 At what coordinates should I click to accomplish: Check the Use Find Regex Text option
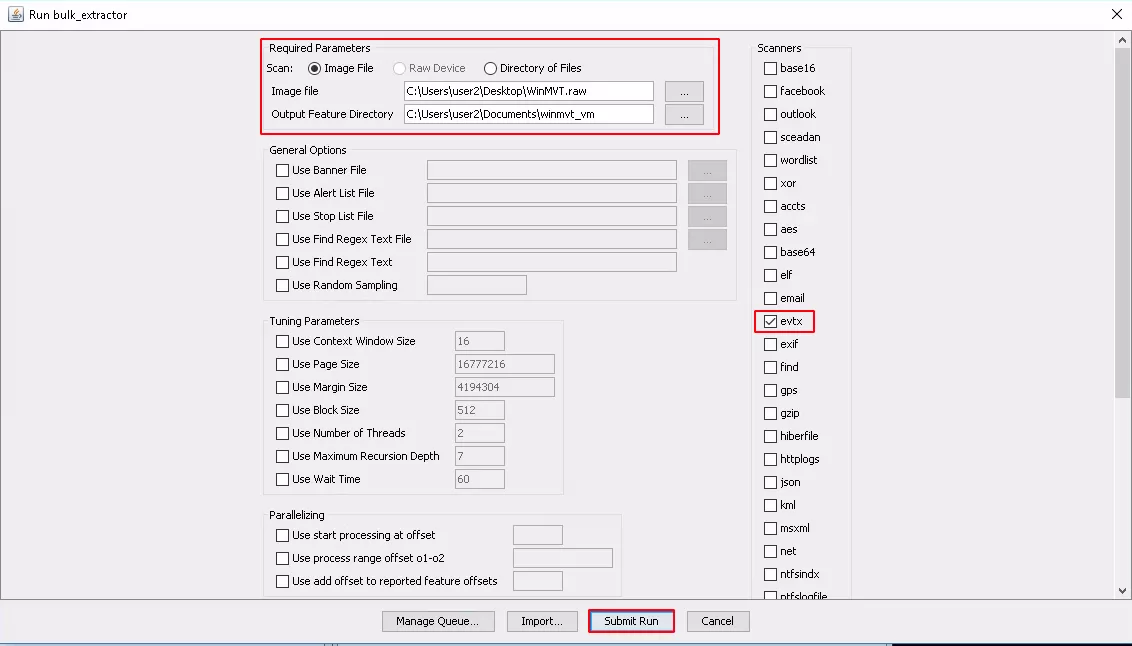(x=282, y=262)
